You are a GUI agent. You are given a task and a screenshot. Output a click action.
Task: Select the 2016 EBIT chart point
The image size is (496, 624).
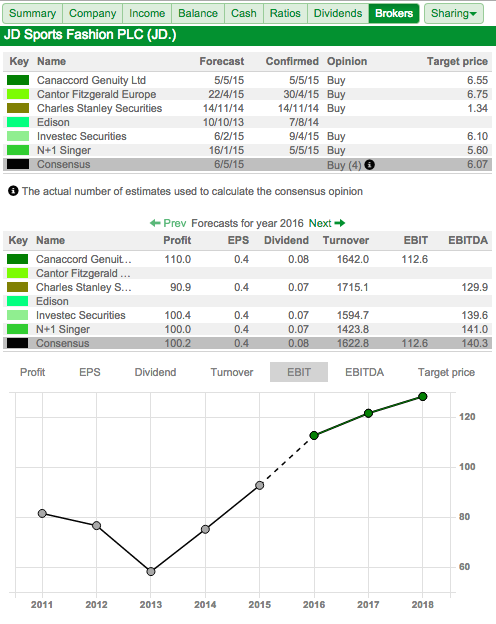pyautogui.click(x=314, y=435)
